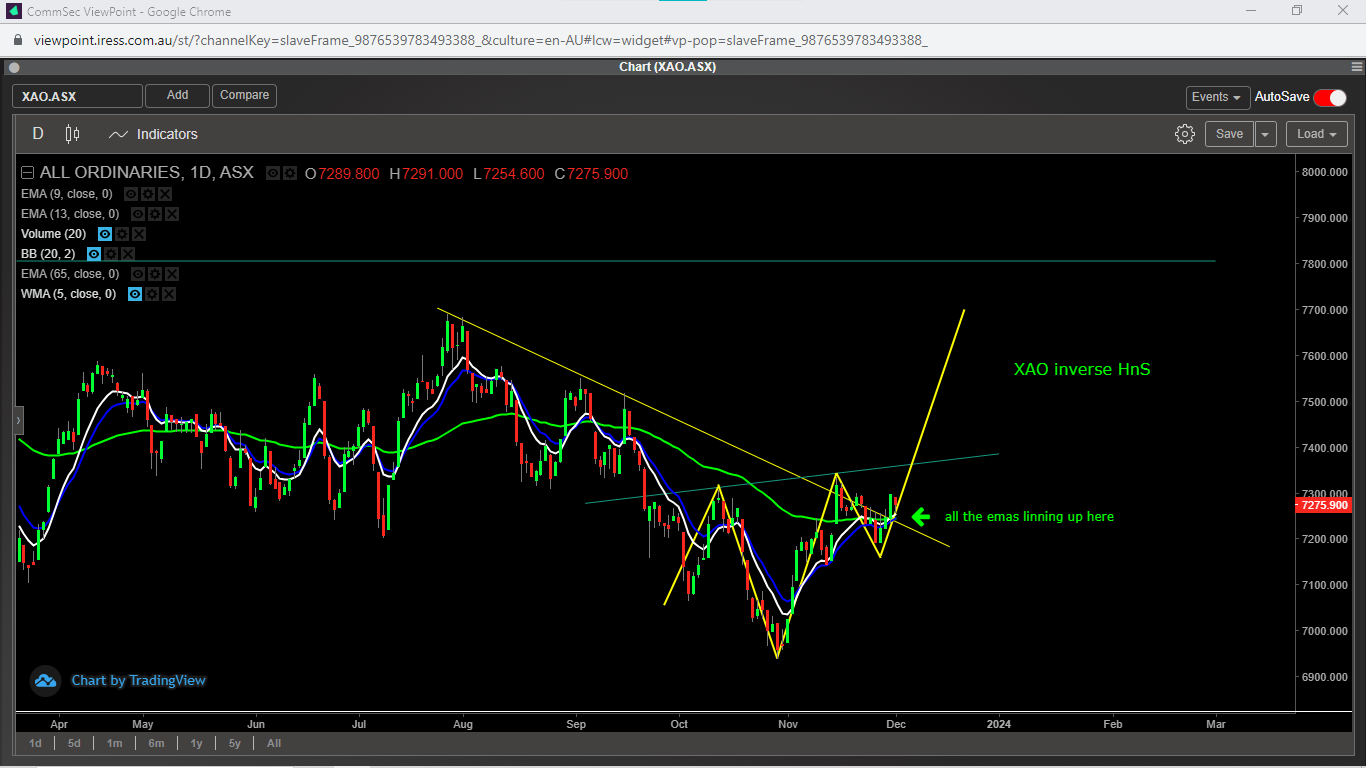
Task: Click the 2024 label on time axis
Action: 998,723
